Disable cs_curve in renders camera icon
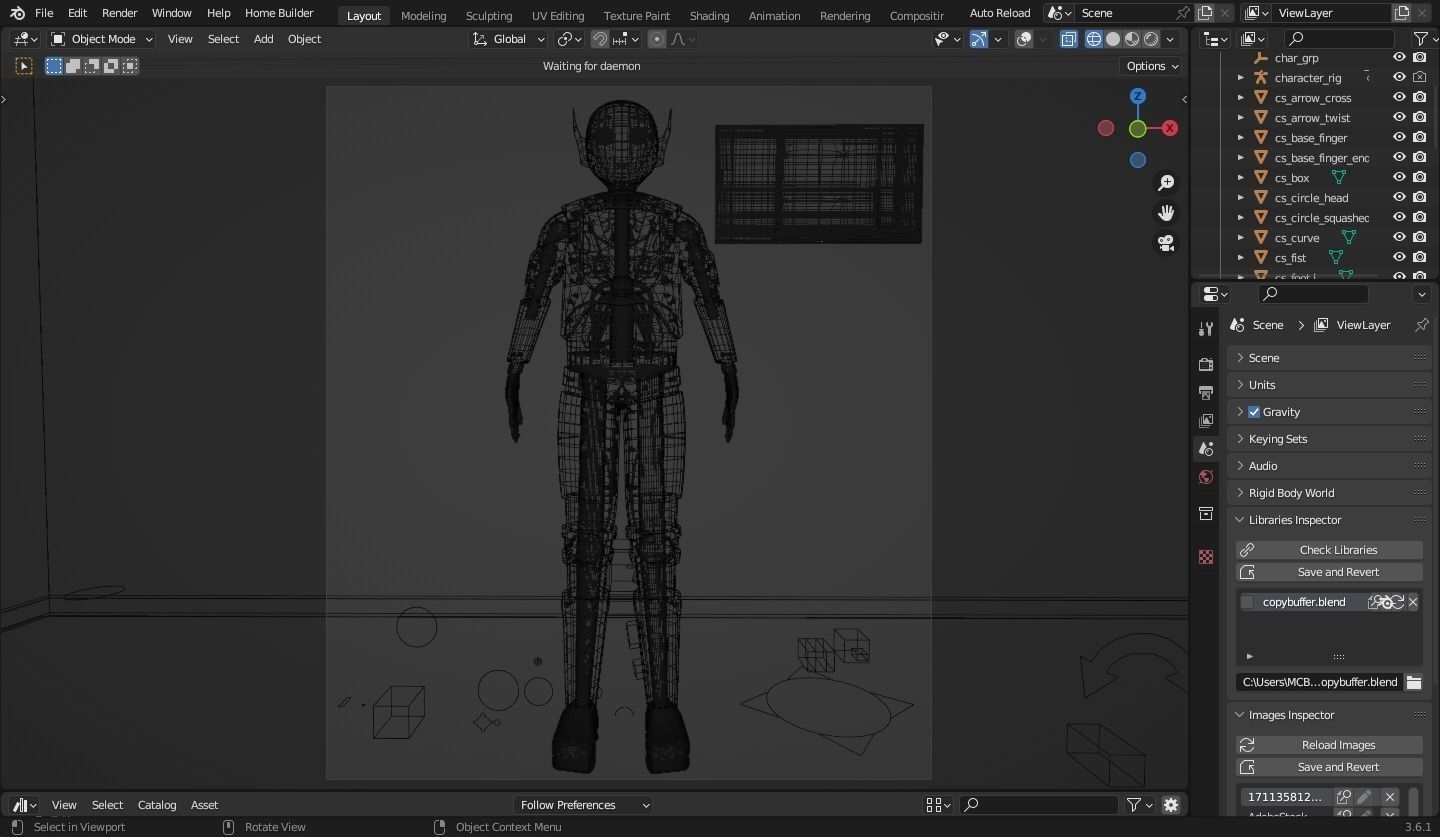This screenshot has height=837, width=1440. pos(1419,237)
